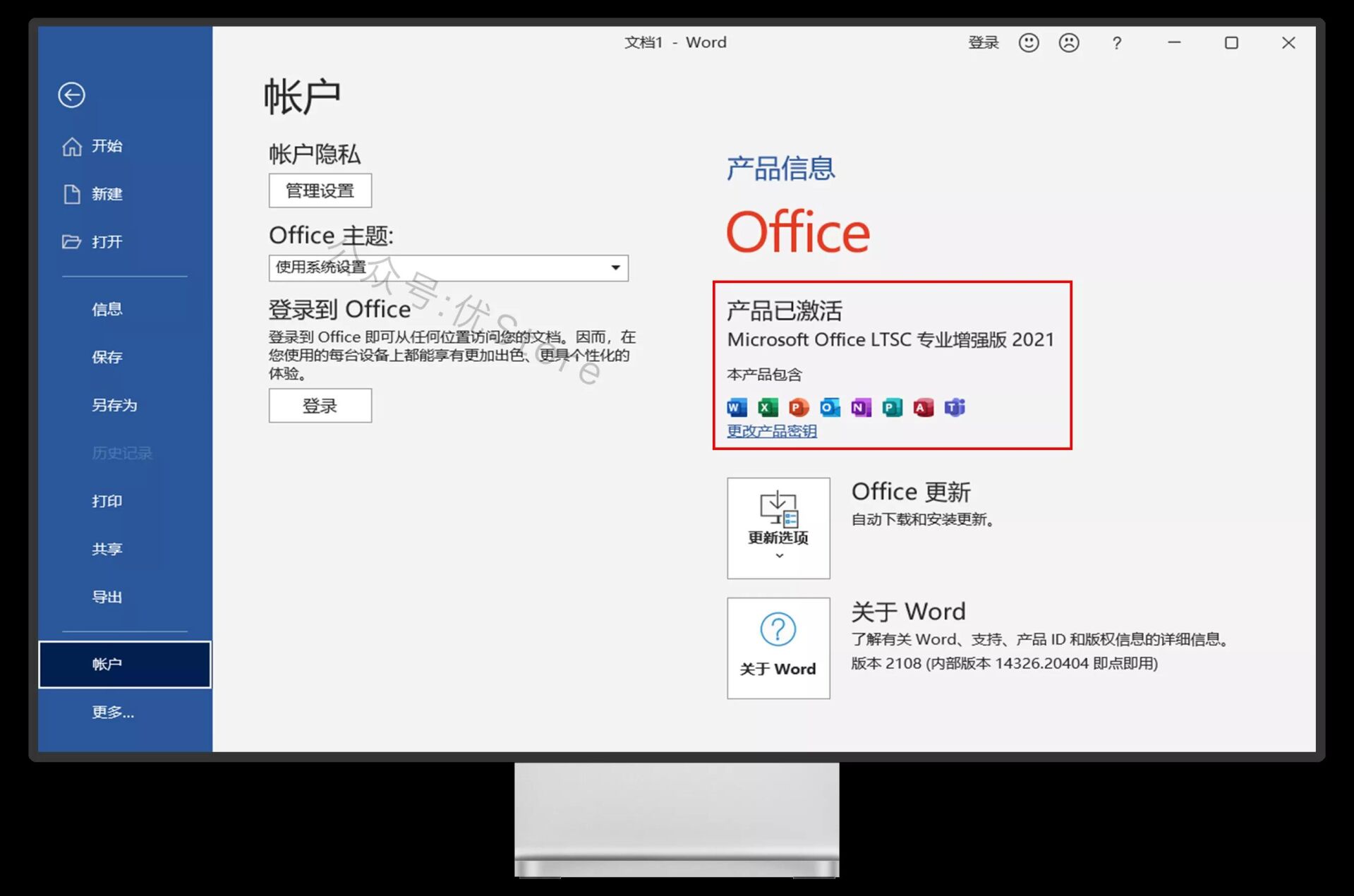The image size is (1354, 896).
Task: Click the PowerPoint icon in product list
Action: point(799,408)
